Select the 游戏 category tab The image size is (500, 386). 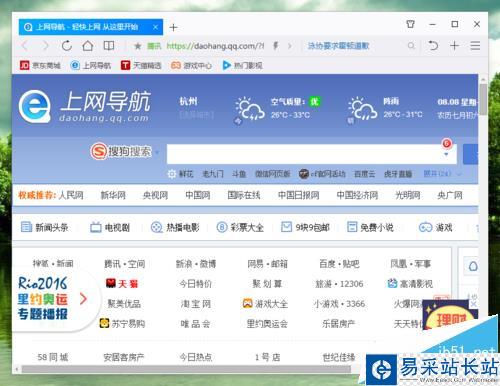pos(435,227)
